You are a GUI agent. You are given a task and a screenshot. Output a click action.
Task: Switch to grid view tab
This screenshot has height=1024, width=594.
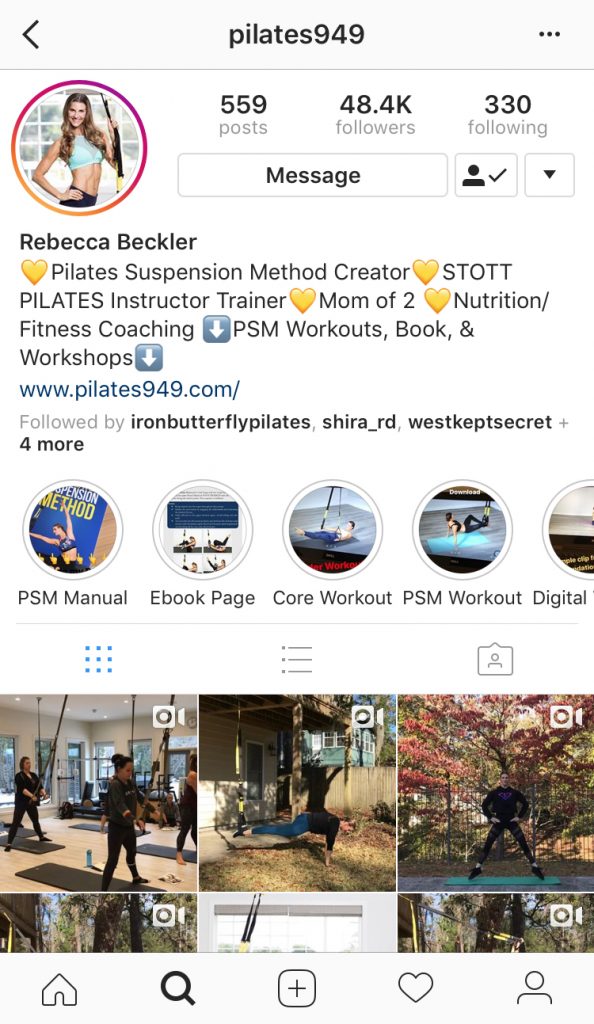(99, 659)
